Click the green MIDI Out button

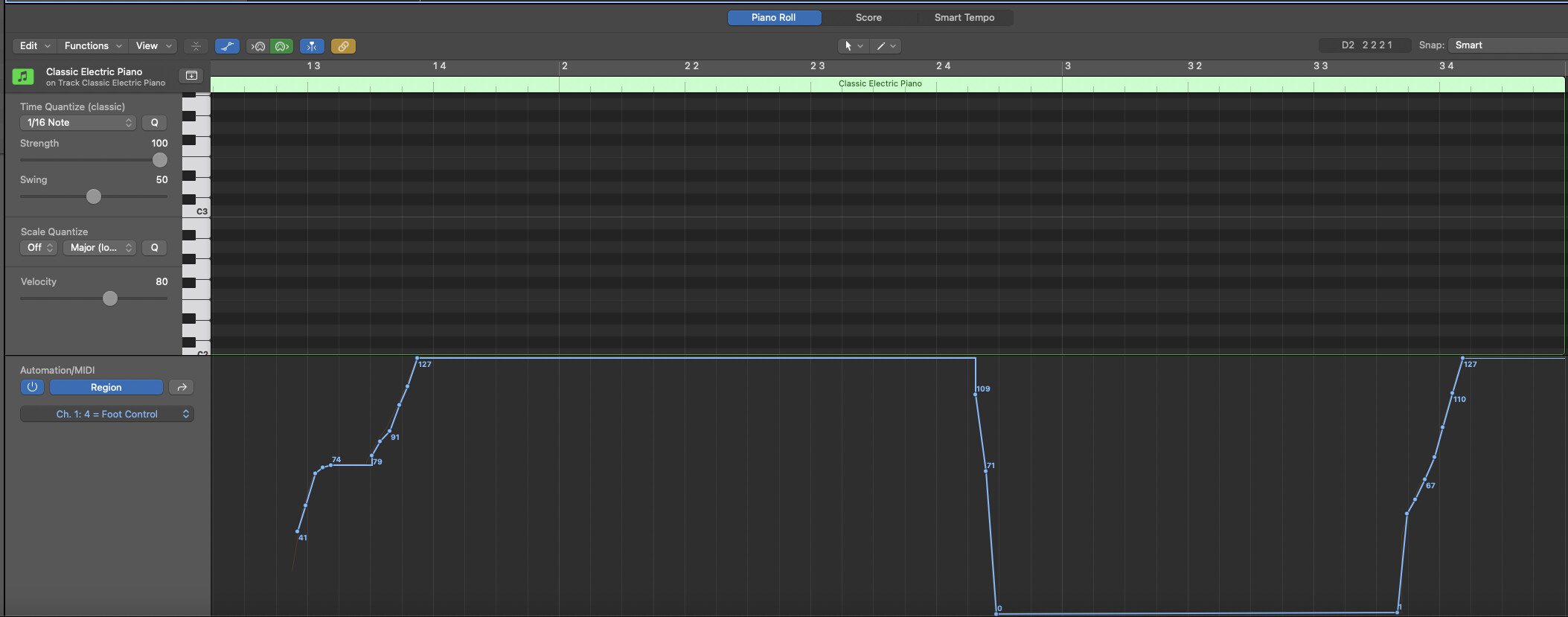pos(282,46)
